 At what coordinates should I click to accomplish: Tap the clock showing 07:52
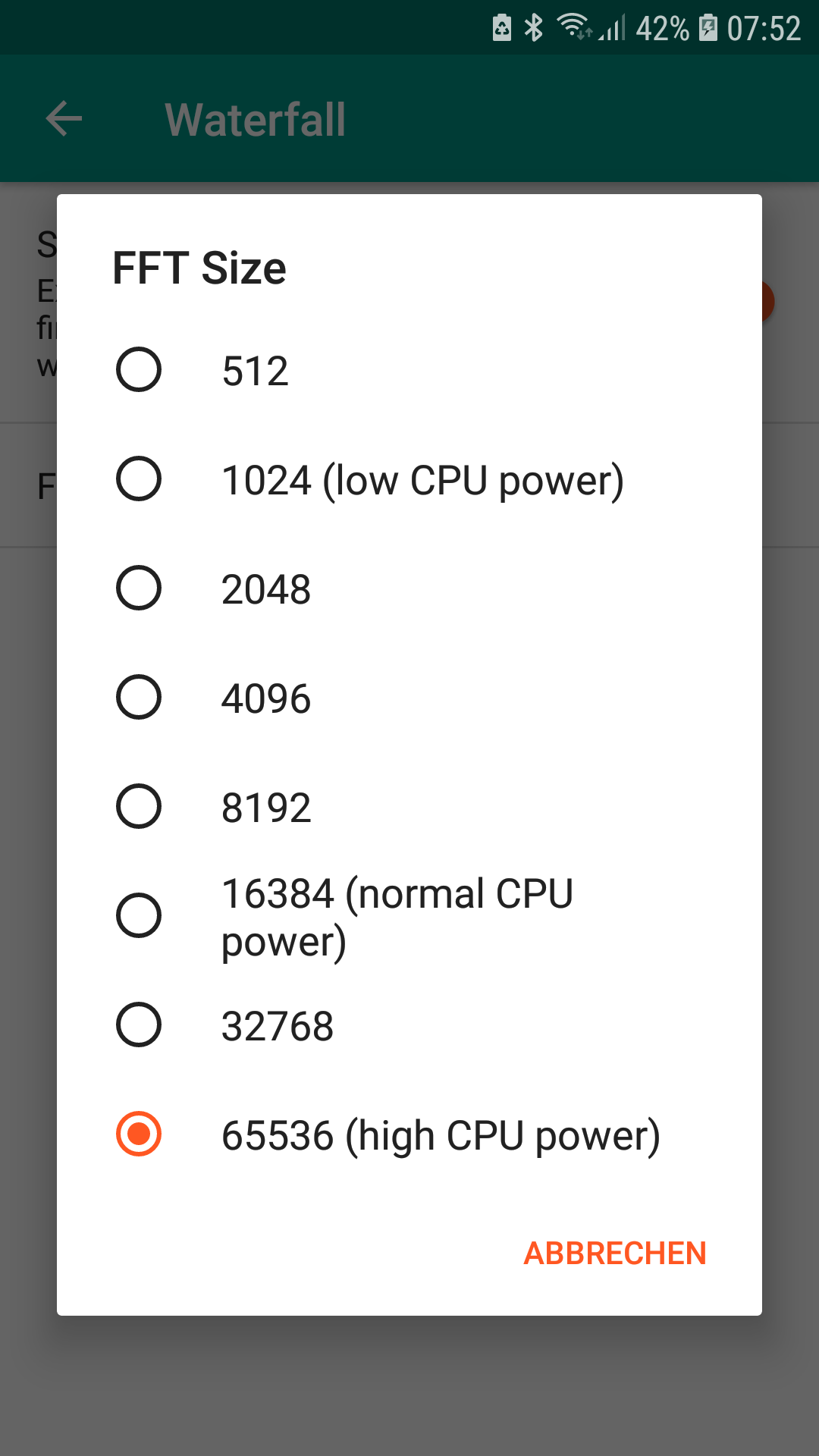(x=763, y=29)
